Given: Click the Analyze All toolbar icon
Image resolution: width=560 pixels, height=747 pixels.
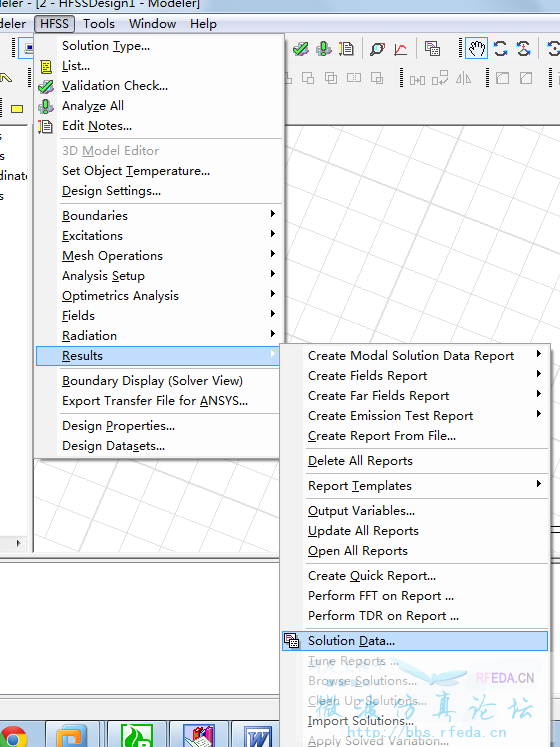Looking at the screenshot, I should point(324,49).
